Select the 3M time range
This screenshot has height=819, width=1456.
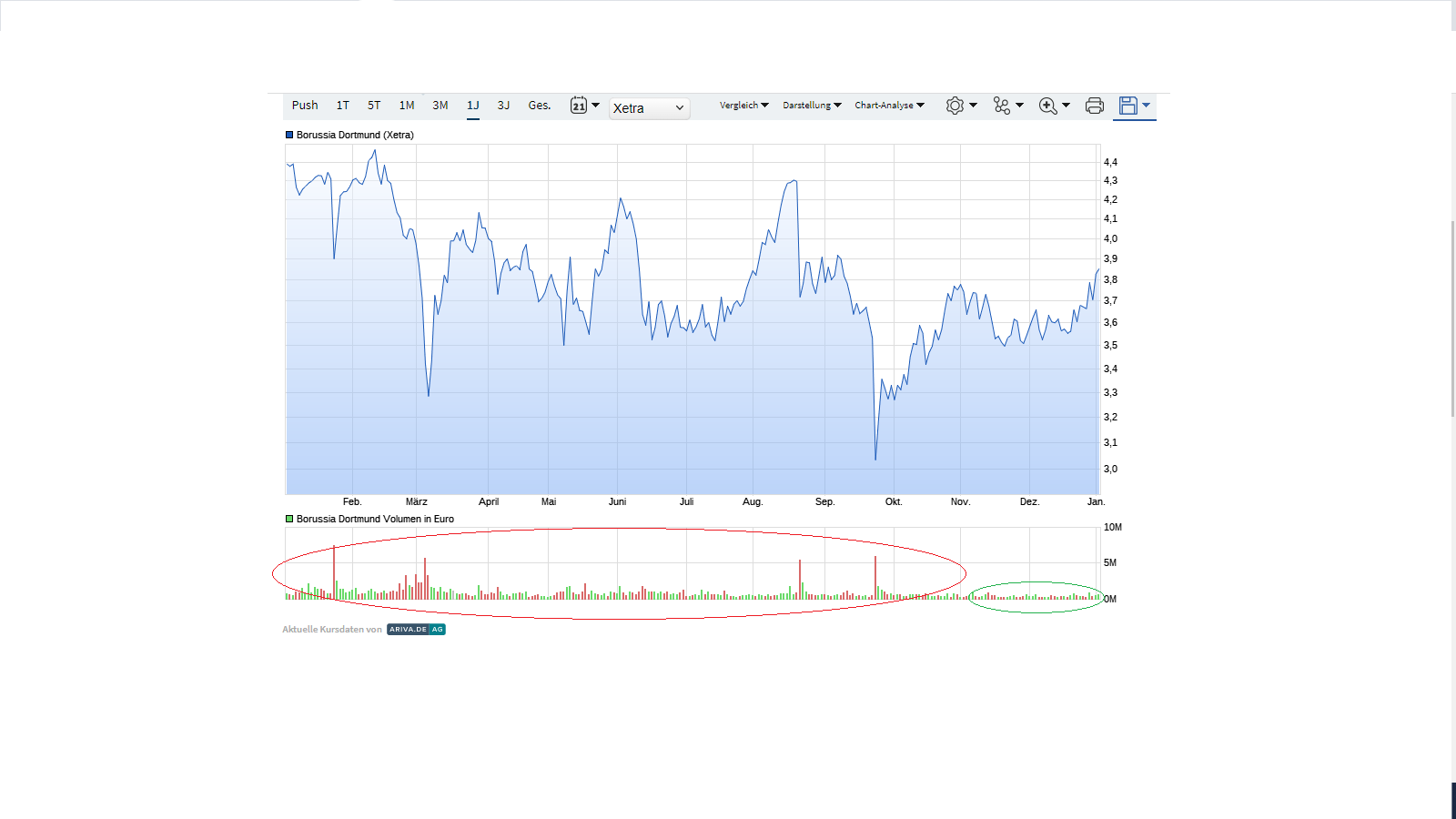[x=440, y=106]
